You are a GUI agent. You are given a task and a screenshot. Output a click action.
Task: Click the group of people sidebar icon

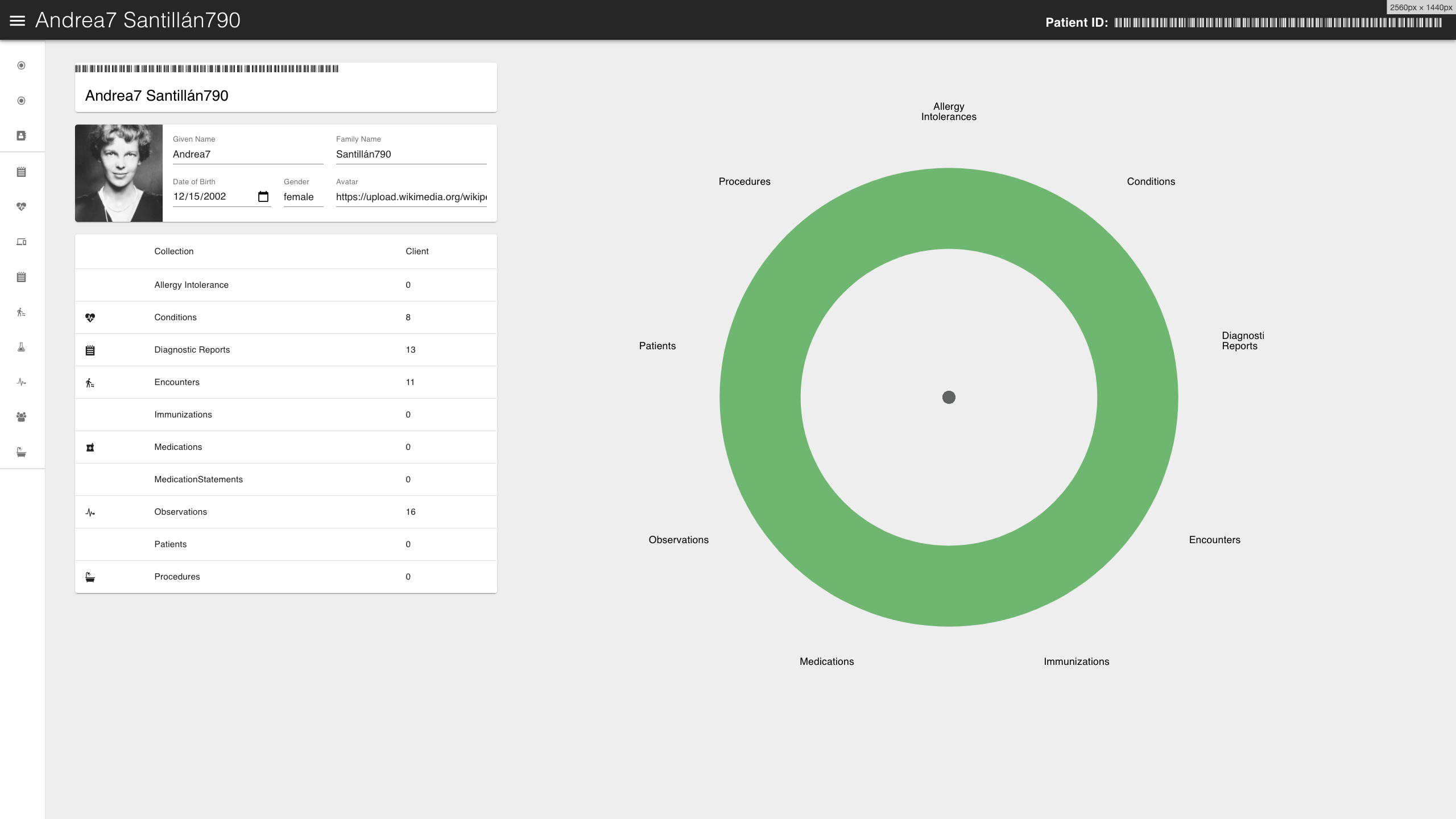tap(21, 417)
